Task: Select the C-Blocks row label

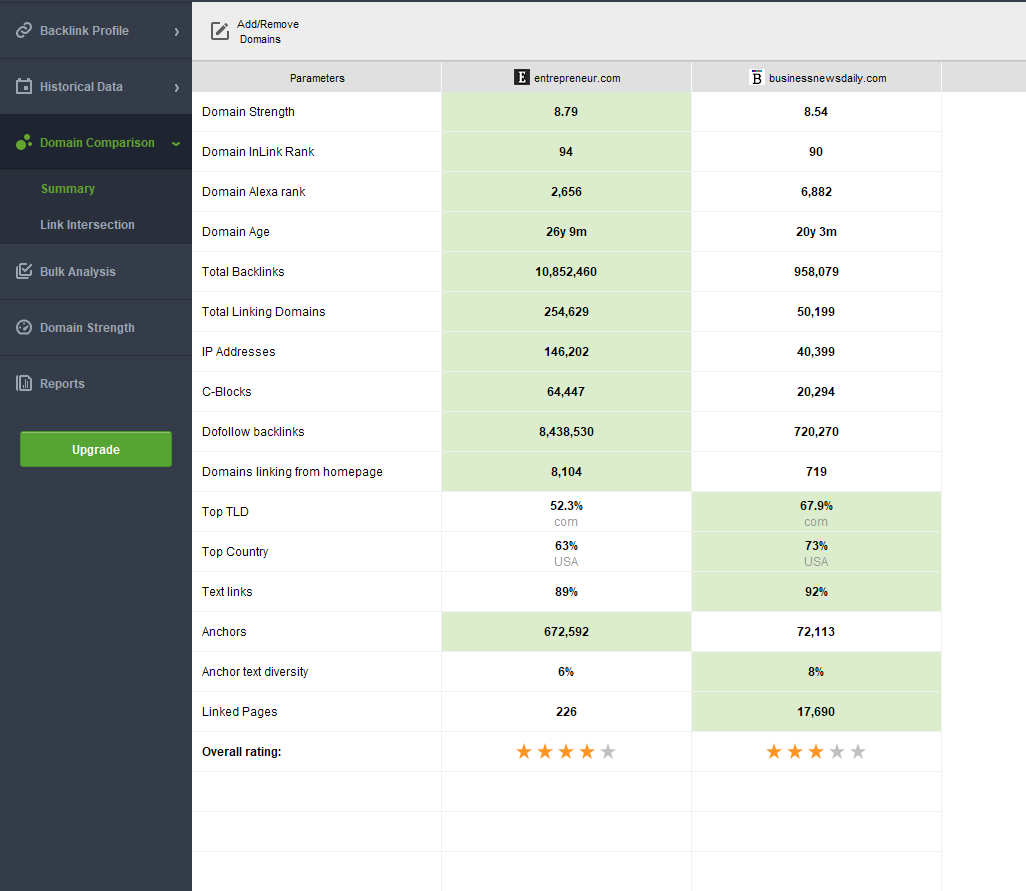Action: click(226, 391)
